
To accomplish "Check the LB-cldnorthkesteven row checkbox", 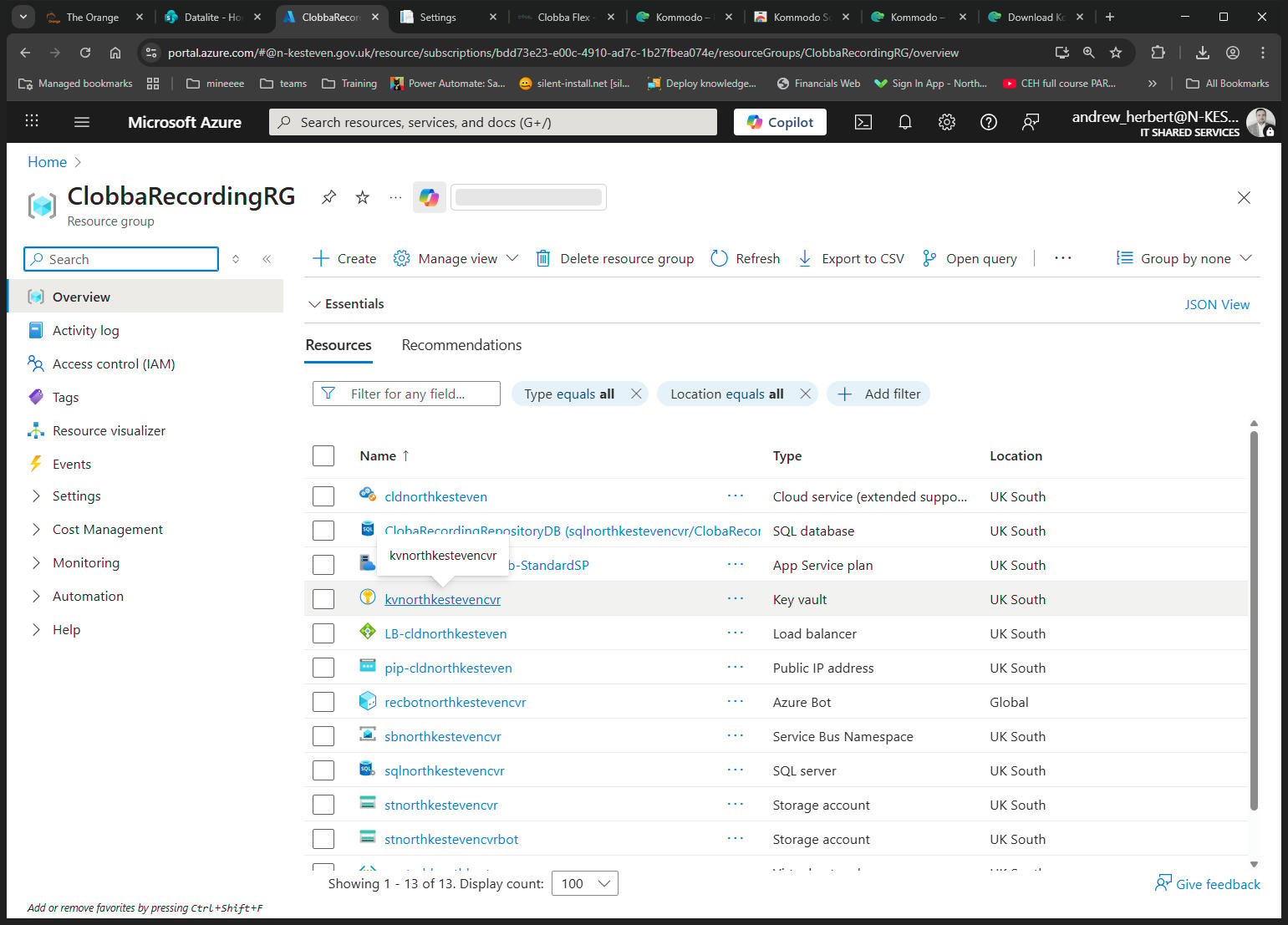I will click(323, 633).
